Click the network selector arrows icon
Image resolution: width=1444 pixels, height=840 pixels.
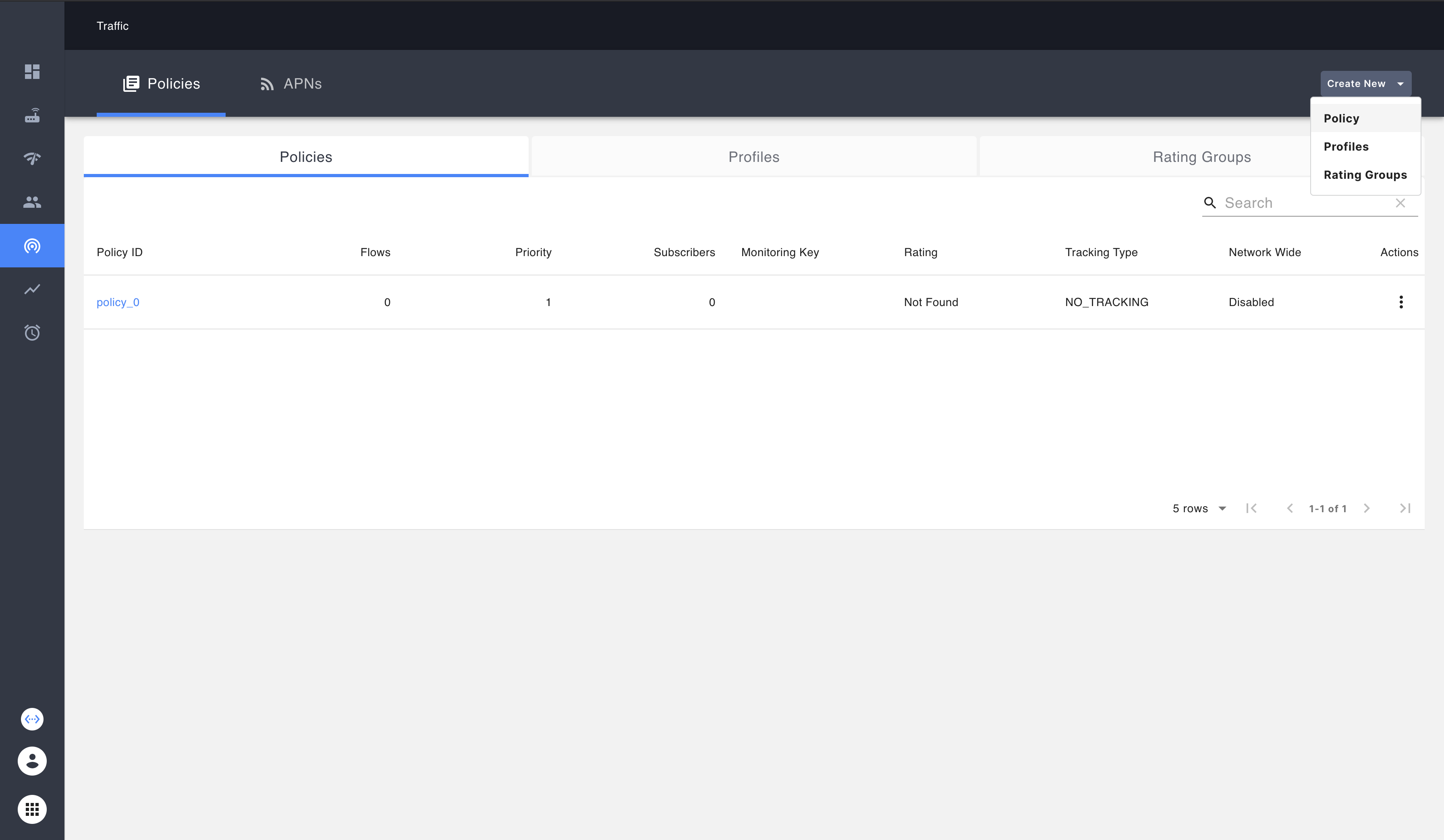32,719
